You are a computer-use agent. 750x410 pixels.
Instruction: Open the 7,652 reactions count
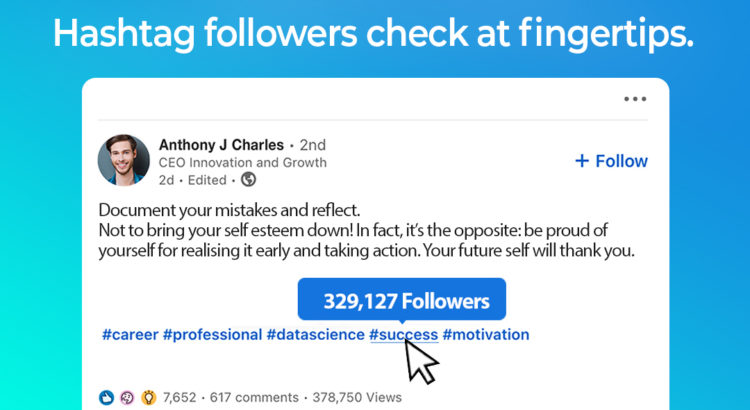[x=181, y=397]
